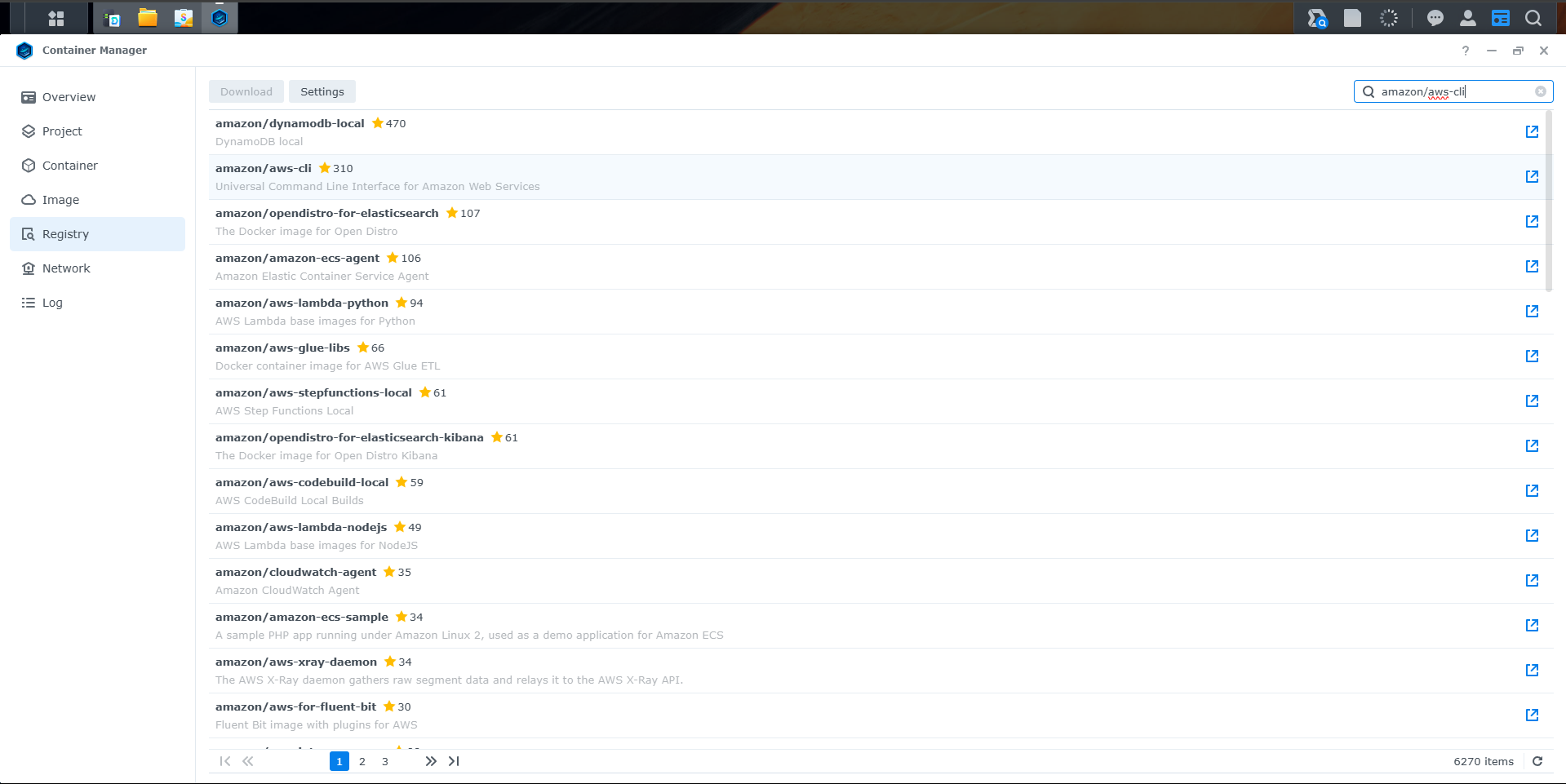Open external link for amazon/aws-lambda-nodejs
Screen dimensions: 1566x784
tap(1532, 536)
